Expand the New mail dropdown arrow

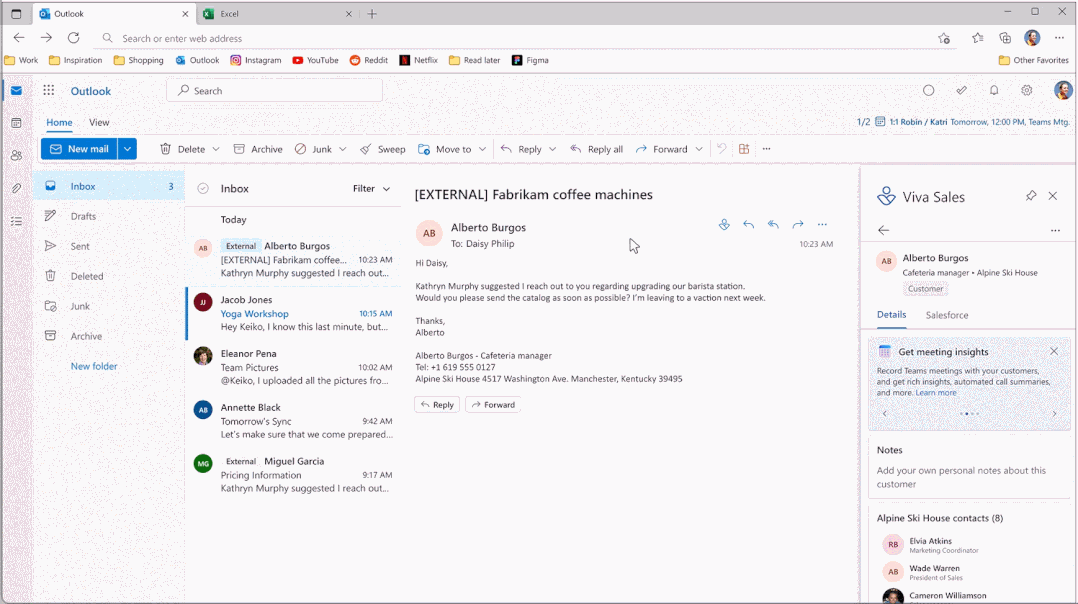(127, 149)
